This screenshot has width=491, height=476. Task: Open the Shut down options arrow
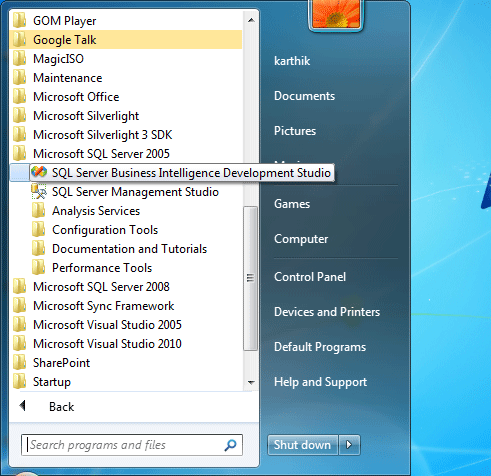click(x=349, y=445)
